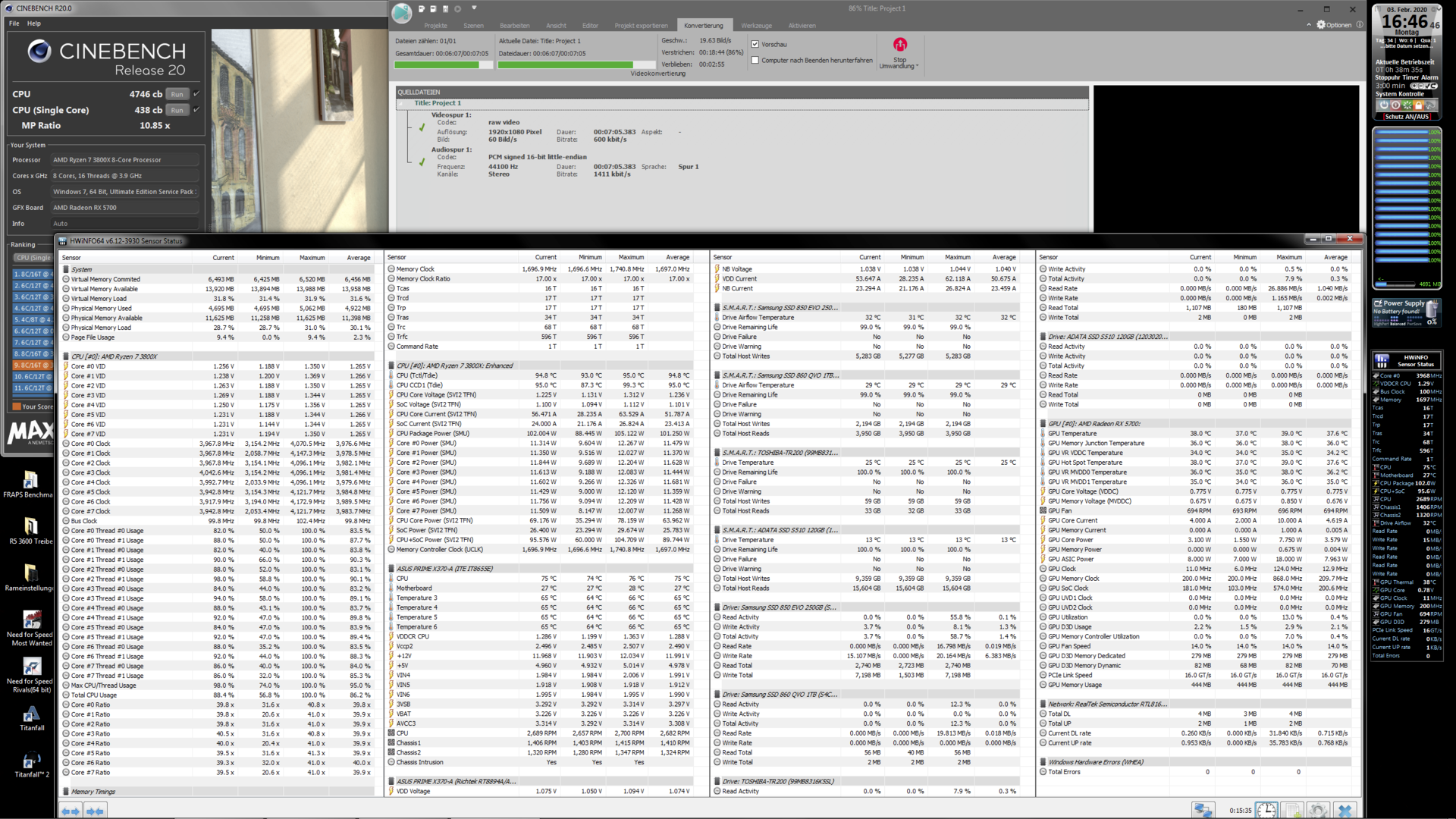The height and width of the screenshot is (819, 1456).
Task: Open the FRAPS Benchmark desktop icon
Action: pos(30,485)
